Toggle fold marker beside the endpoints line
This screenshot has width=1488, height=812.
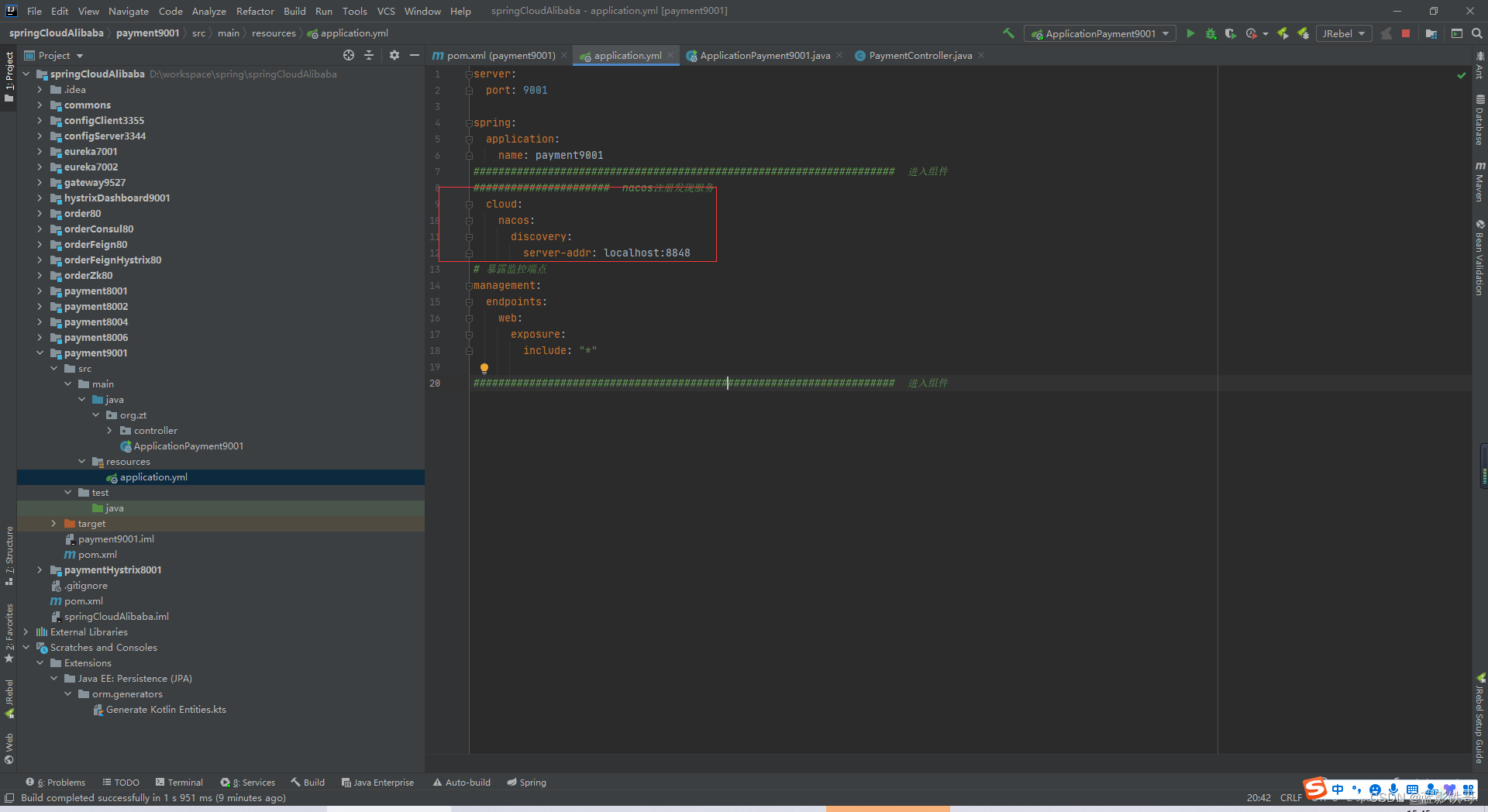(469, 302)
